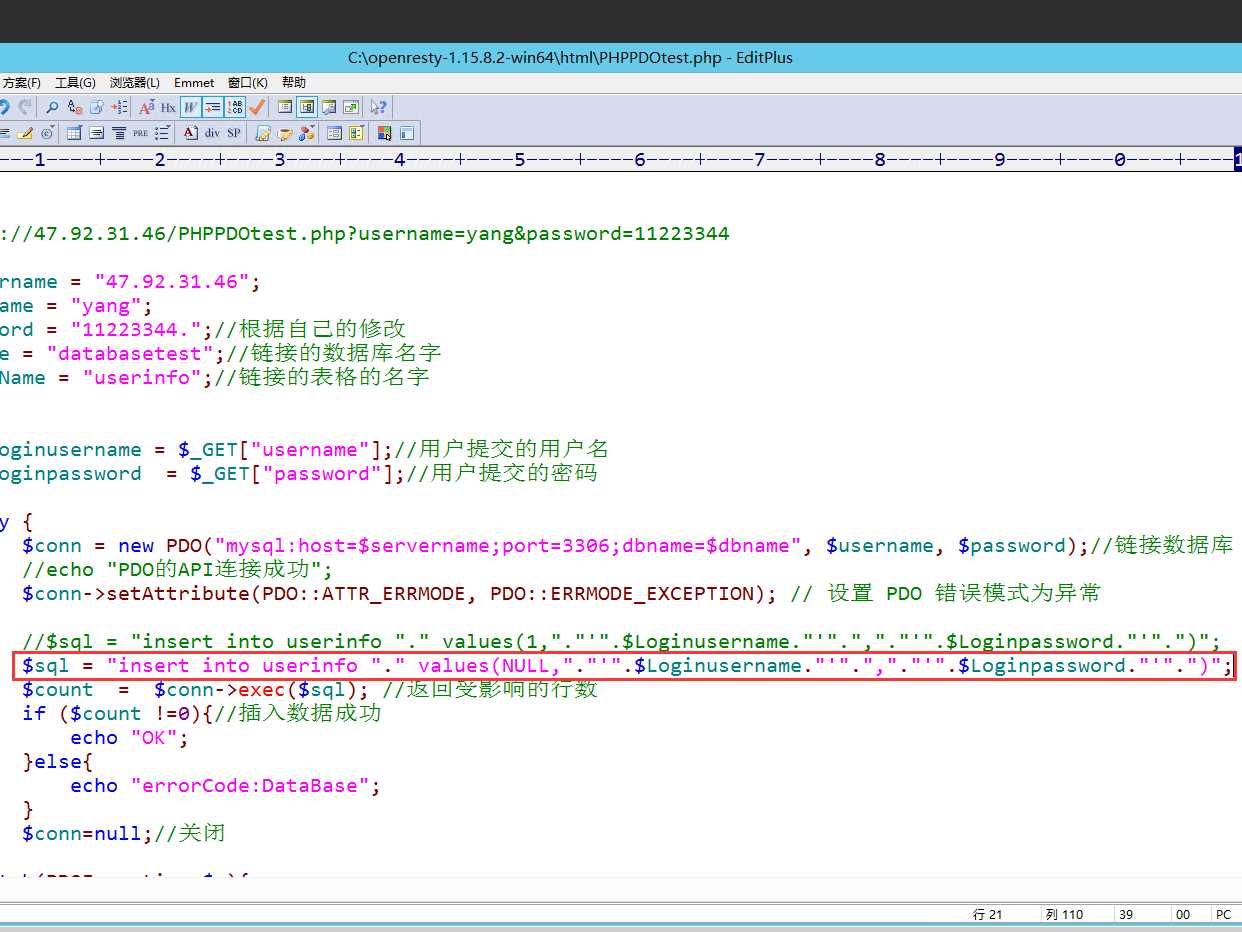
Task: Click status bar value 39
Action: click(1126, 914)
